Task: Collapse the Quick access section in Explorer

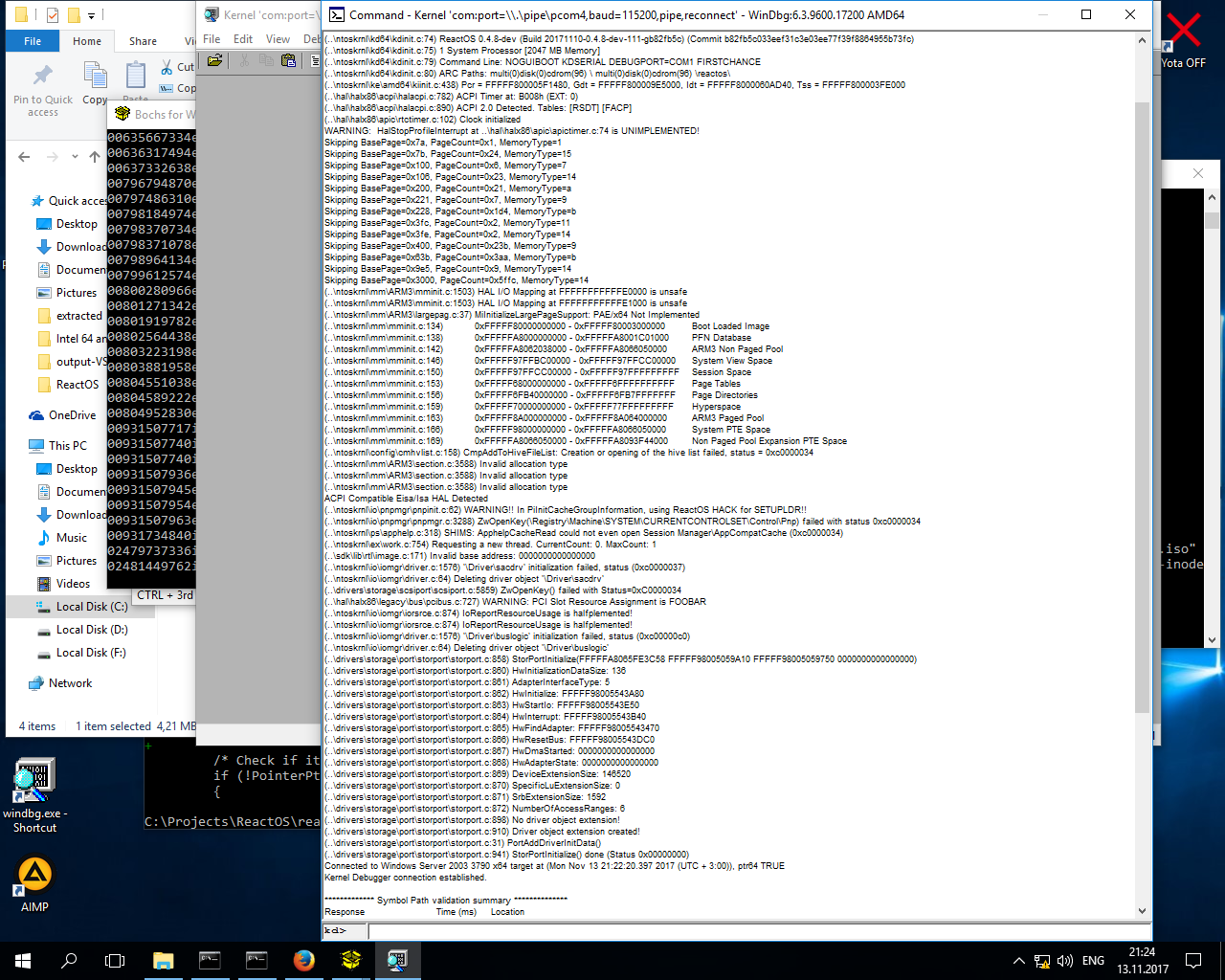Action: tap(24, 198)
